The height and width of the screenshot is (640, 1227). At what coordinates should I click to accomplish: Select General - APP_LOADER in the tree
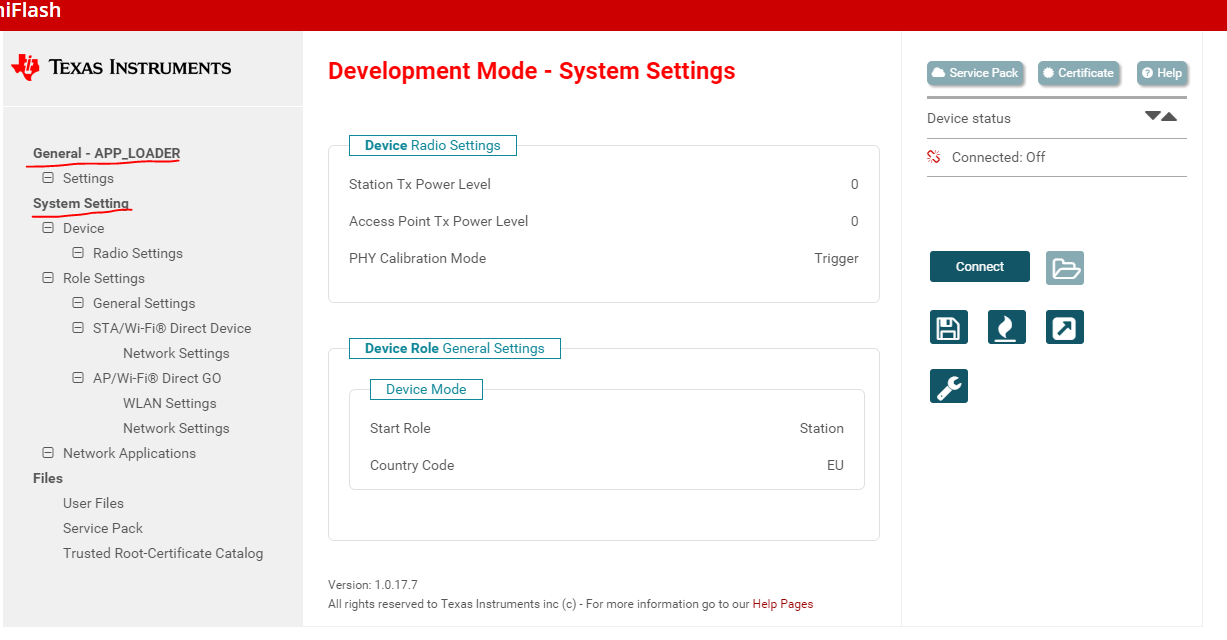(106, 153)
